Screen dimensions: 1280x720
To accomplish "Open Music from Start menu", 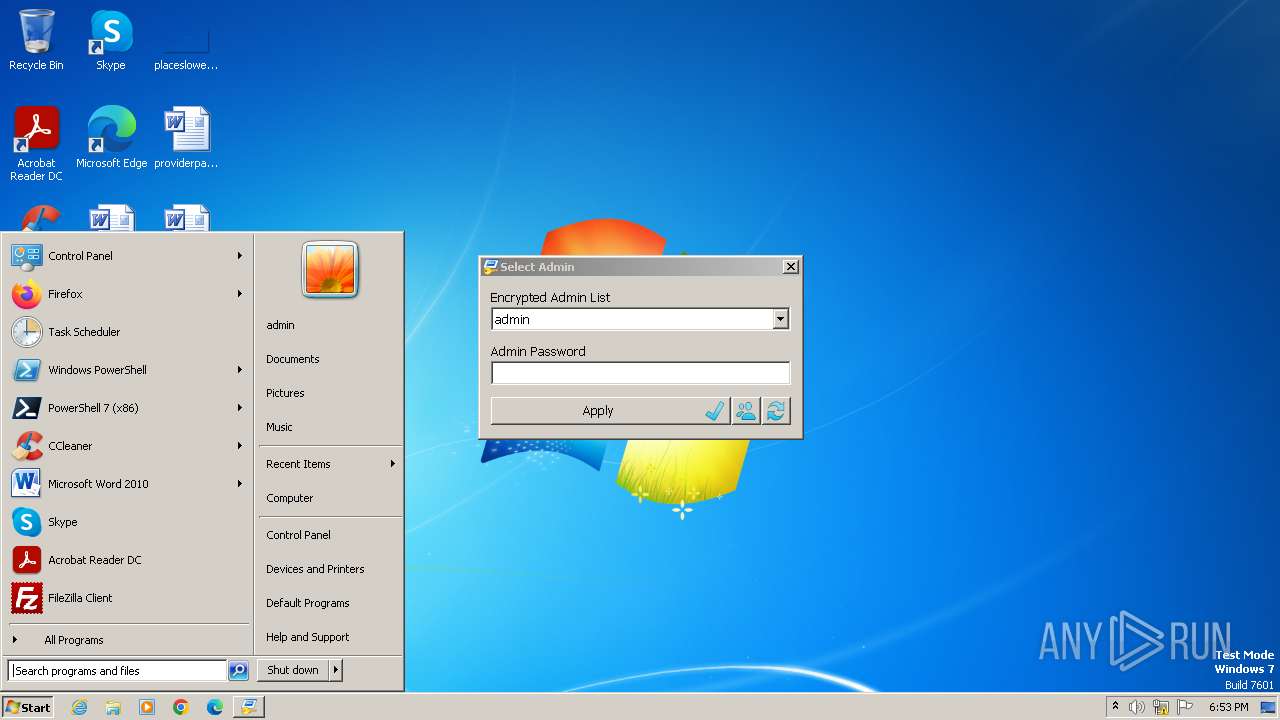I will coord(279,427).
